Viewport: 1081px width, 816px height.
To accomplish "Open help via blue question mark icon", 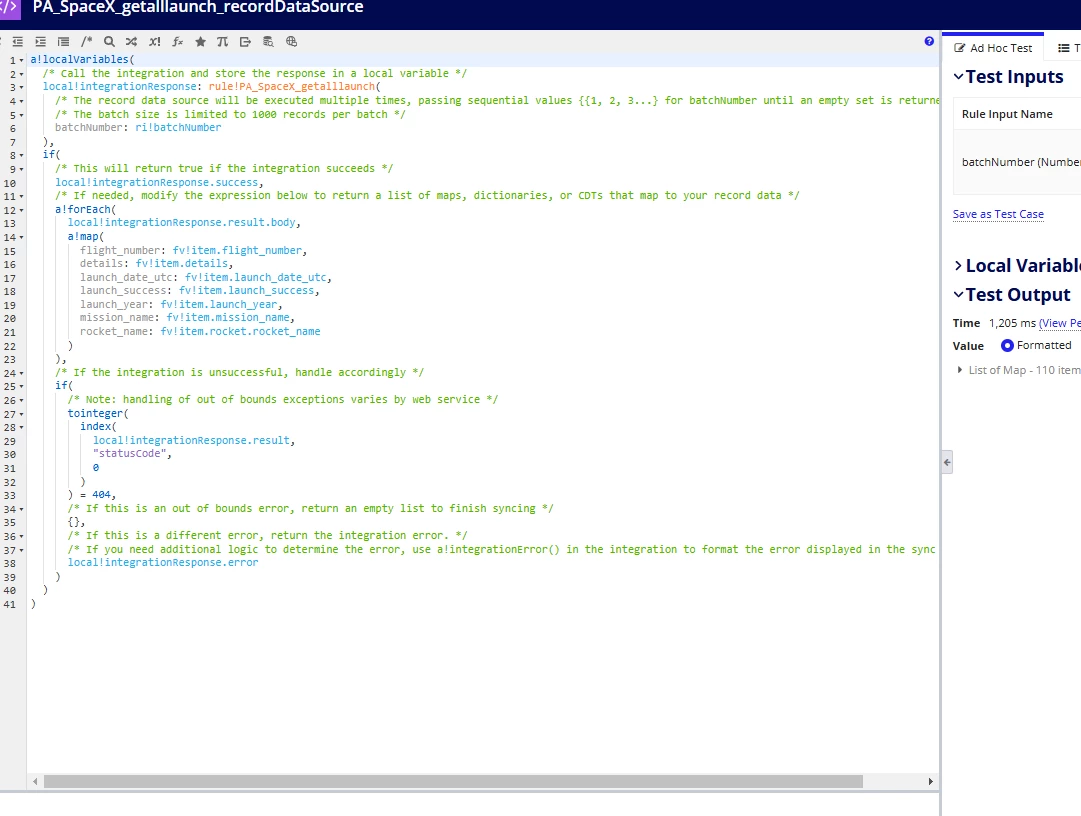I will pyautogui.click(x=929, y=41).
